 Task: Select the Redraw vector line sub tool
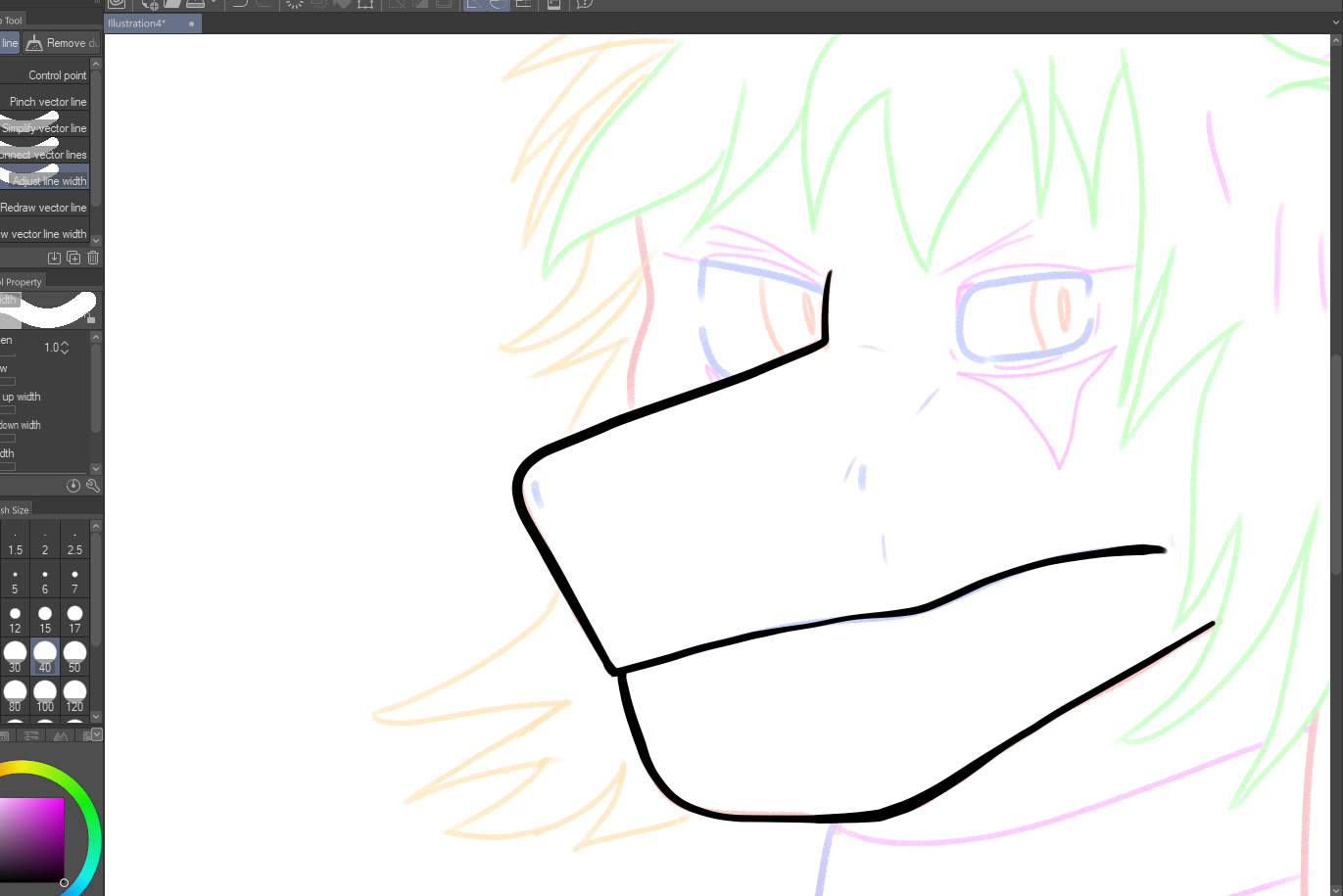[x=44, y=208]
